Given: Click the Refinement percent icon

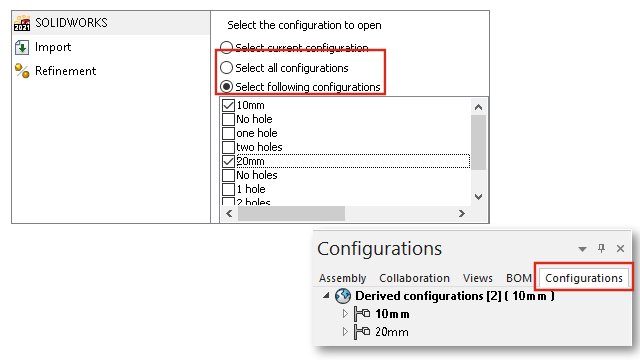Looking at the screenshot, I should (22, 71).
